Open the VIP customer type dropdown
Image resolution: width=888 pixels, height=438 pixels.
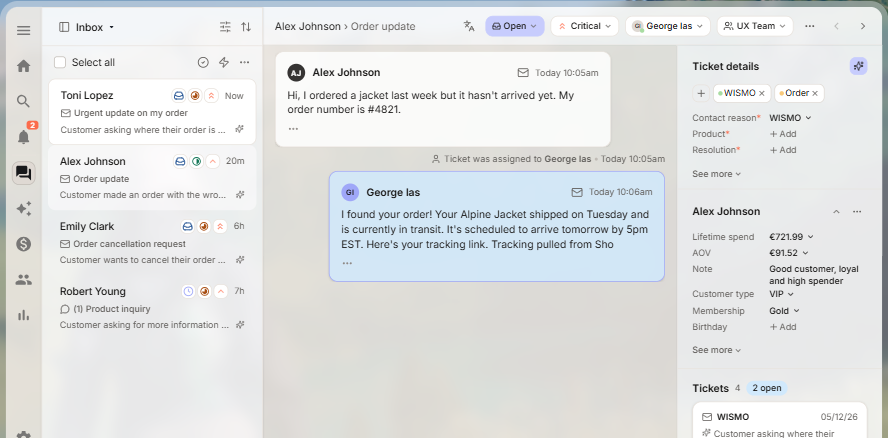(x=782, y=294)
